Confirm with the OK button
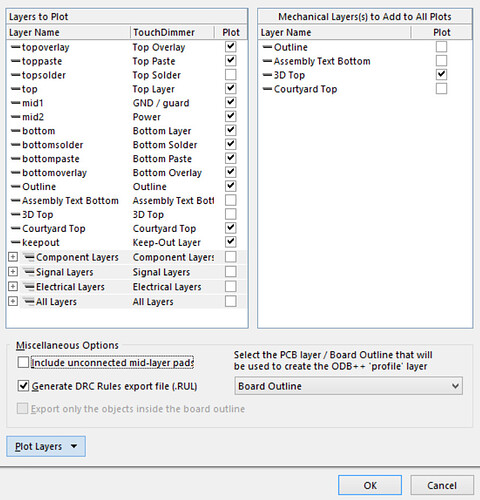Image resolution: width=480 pixels, height=500 pixels. (370, 485)
